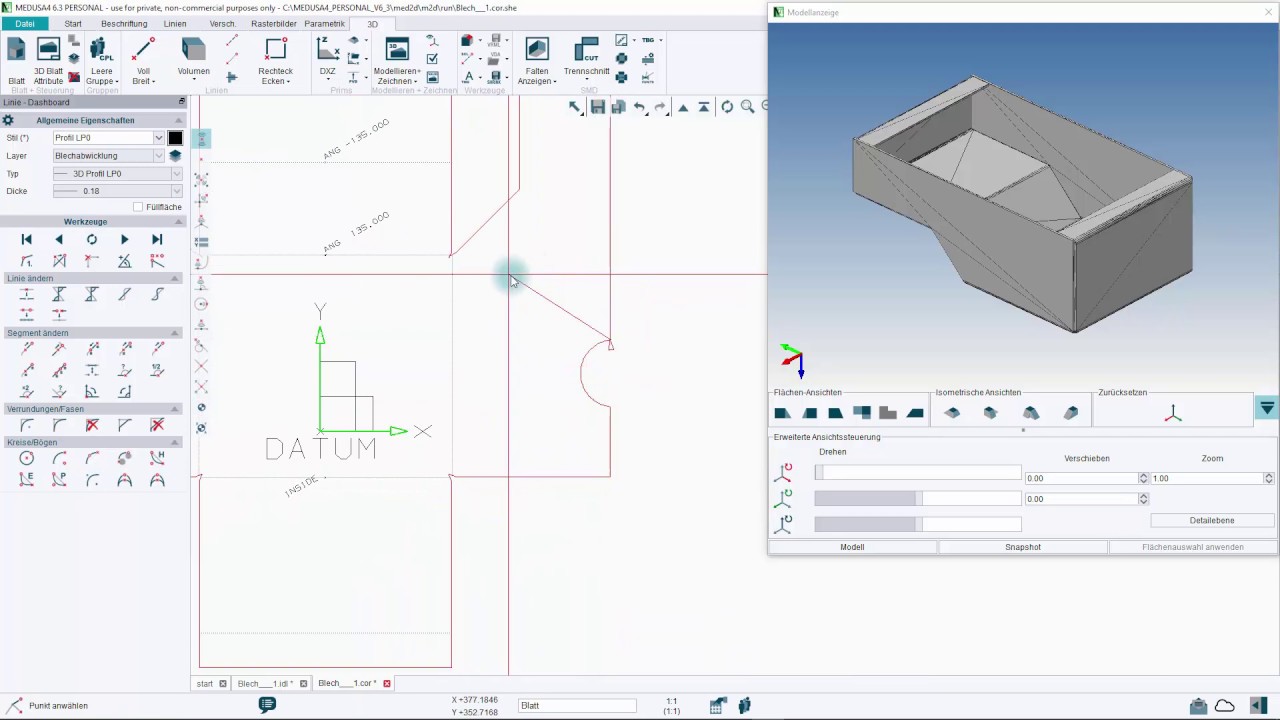
Task: Select the first isometric view icon
Action: point(952,413)
